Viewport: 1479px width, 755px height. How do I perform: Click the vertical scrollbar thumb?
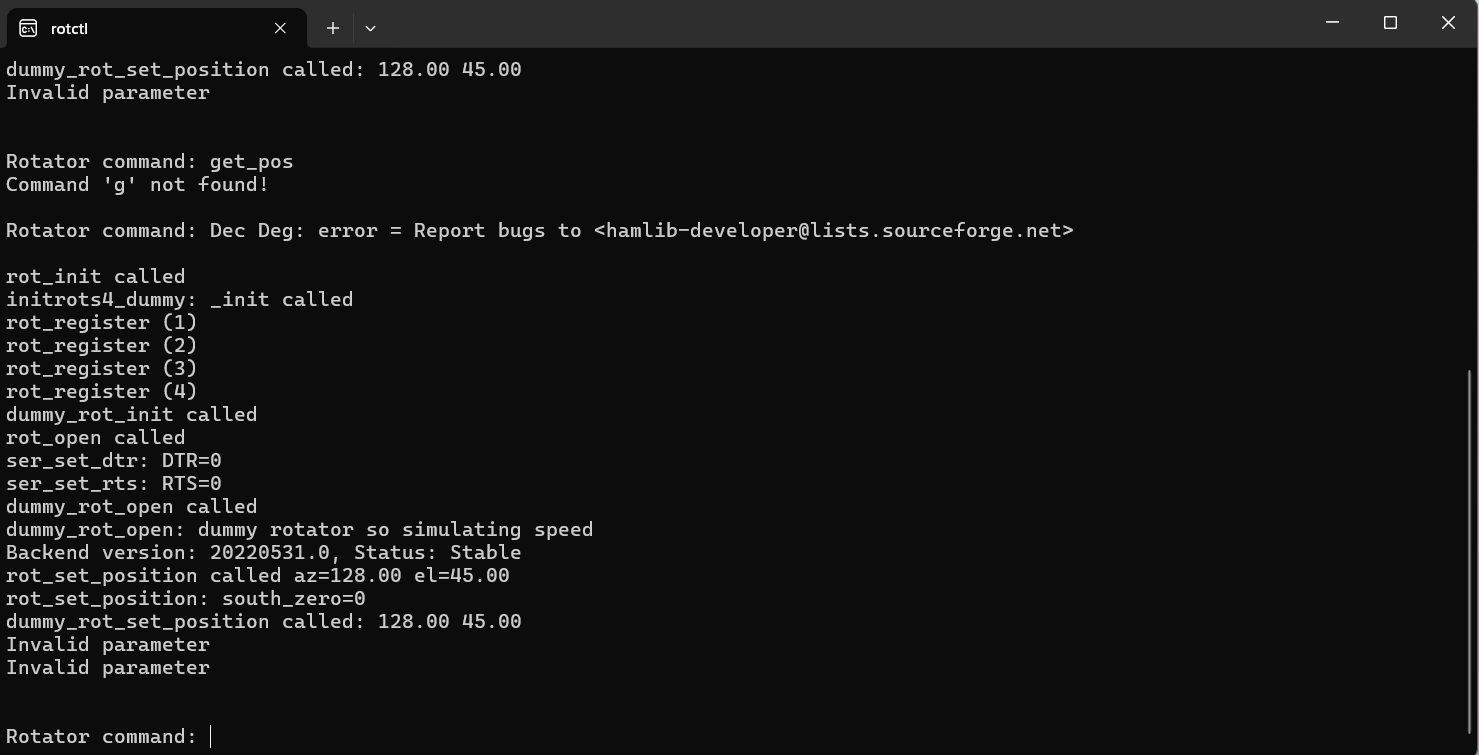point(1470,551)
